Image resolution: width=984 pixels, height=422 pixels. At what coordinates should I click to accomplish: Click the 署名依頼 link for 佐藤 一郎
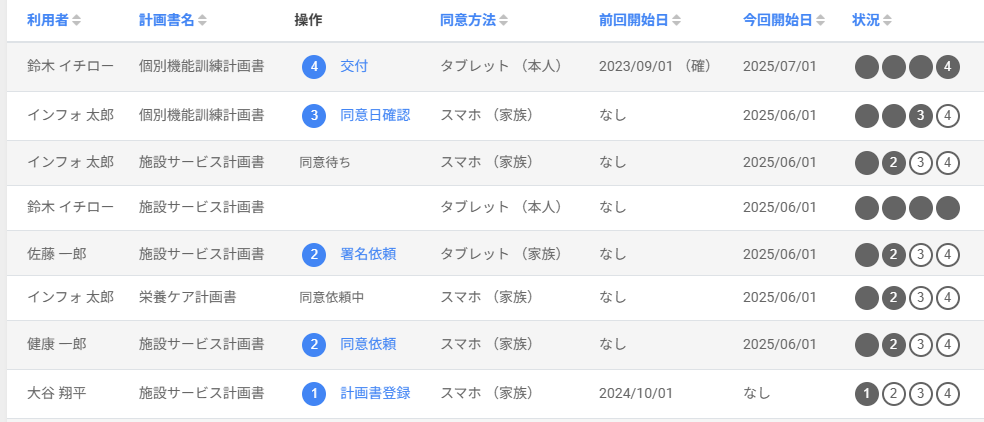(368, 254)
